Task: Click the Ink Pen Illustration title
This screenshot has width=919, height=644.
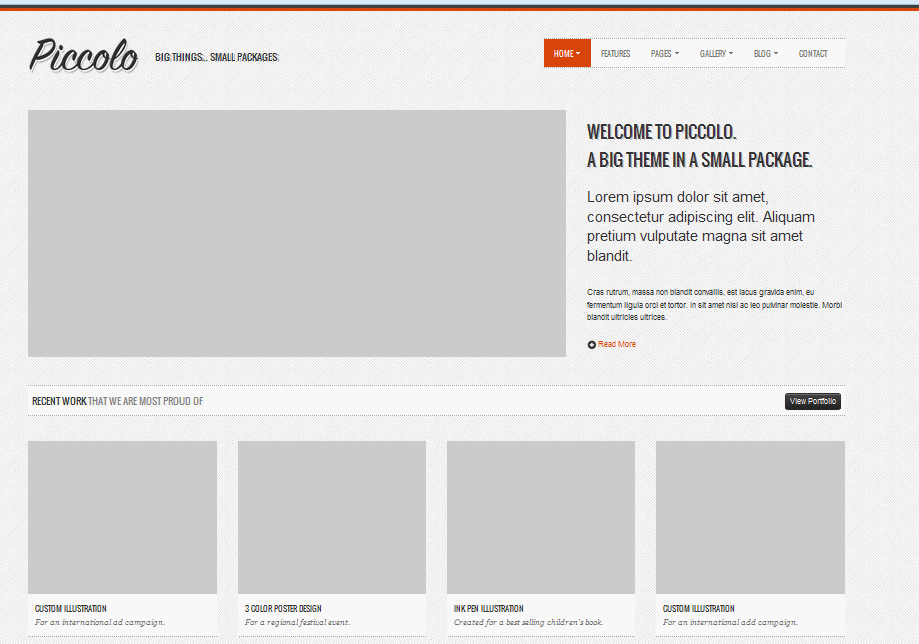Action: (x=488, y=609)
